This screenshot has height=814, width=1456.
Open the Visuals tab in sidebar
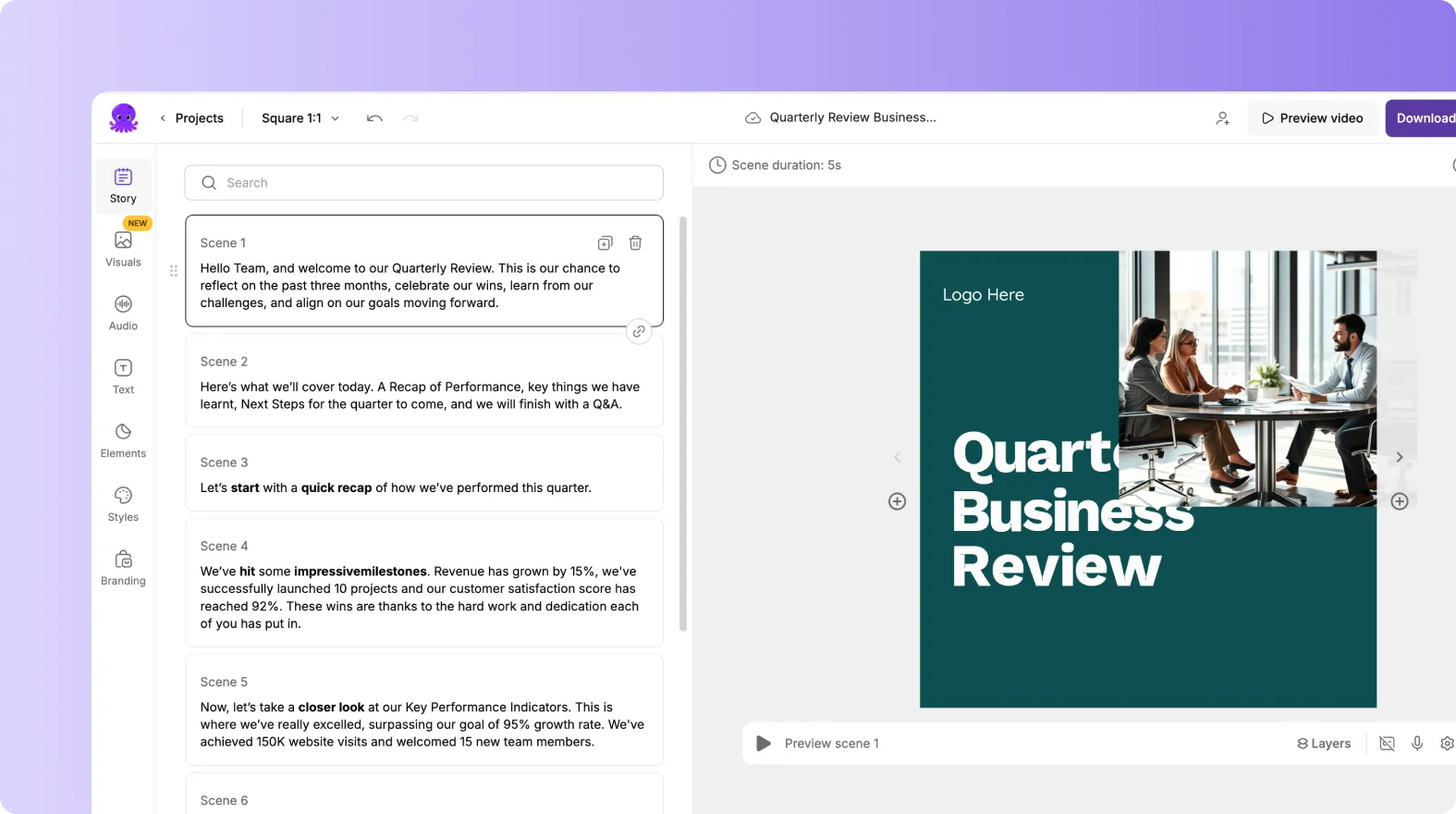pyautogui.click(x=123, y=249)
